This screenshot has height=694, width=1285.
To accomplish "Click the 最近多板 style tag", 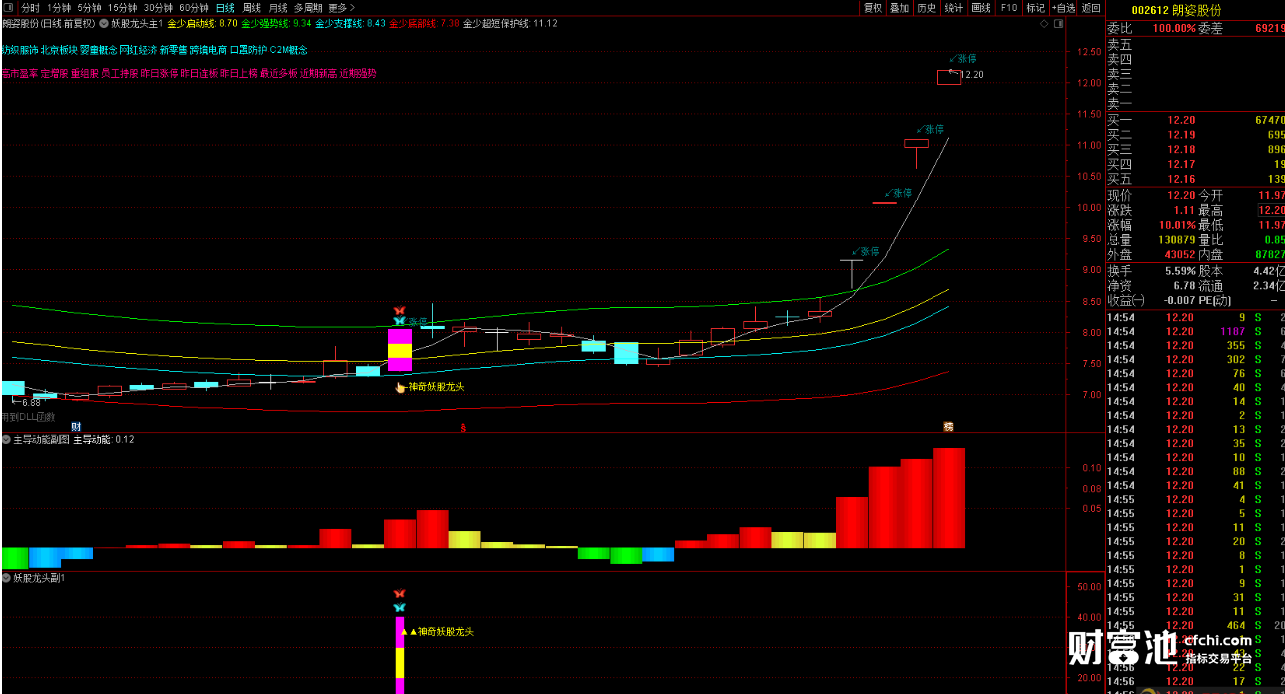I will point(279,73).
